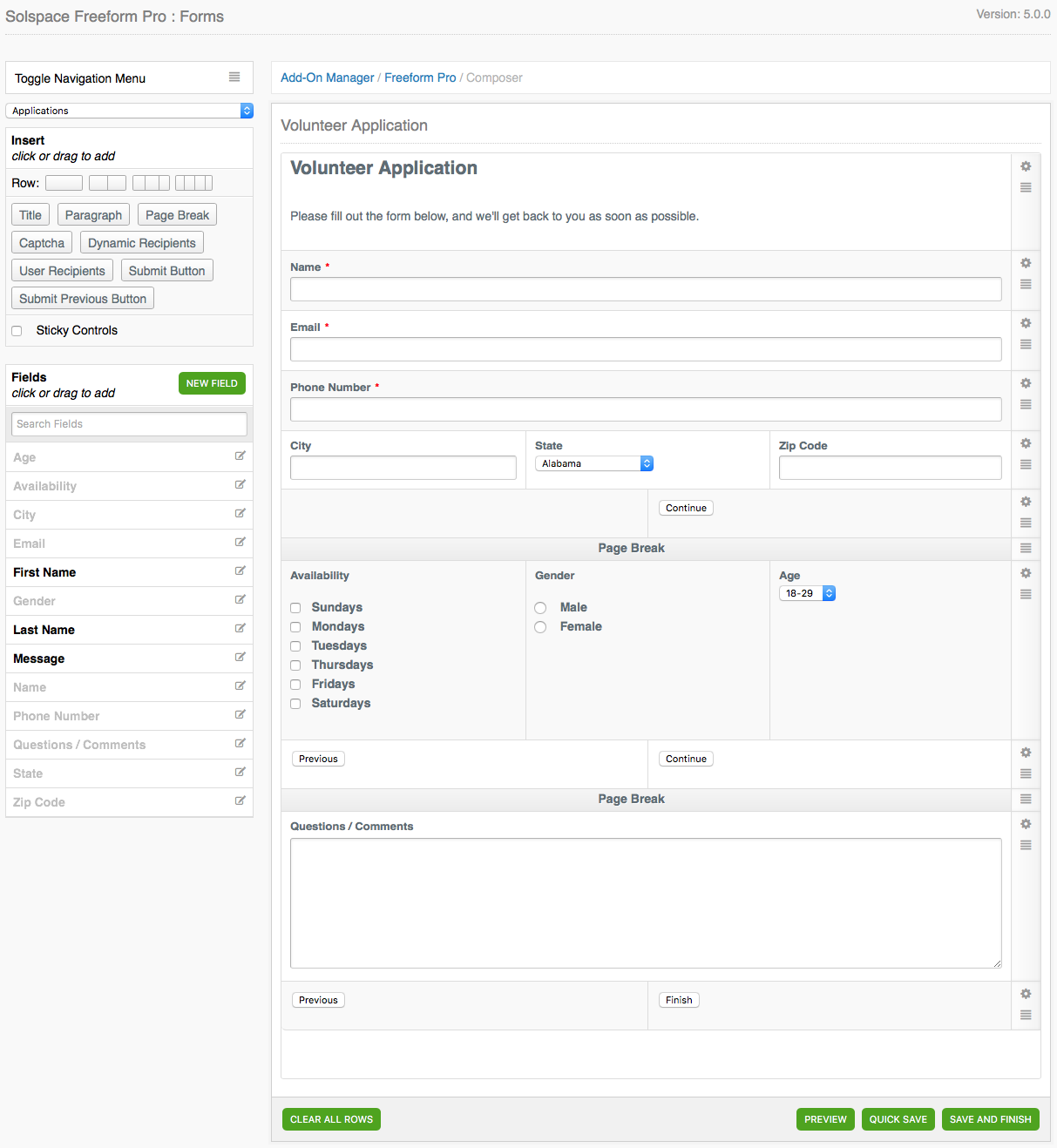This screenshot has height=1148, width=1057.
Task: Click the edit pencil beside the Message field
Action: point(240,657)
